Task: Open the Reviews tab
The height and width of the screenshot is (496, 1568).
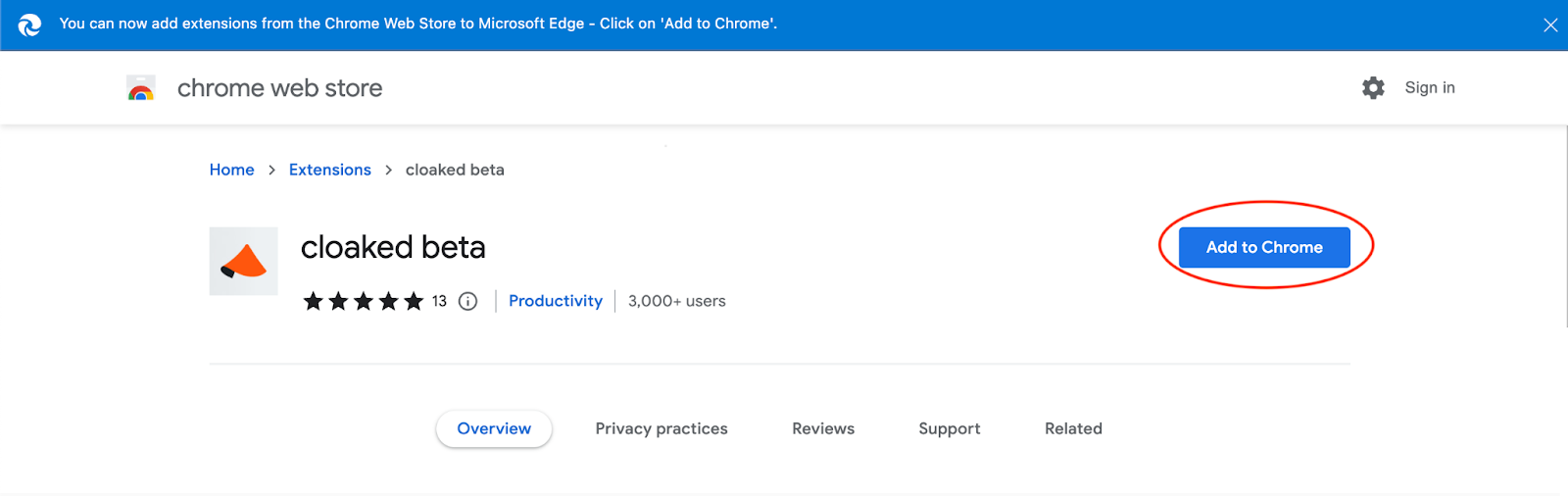Action: [823, 428]
